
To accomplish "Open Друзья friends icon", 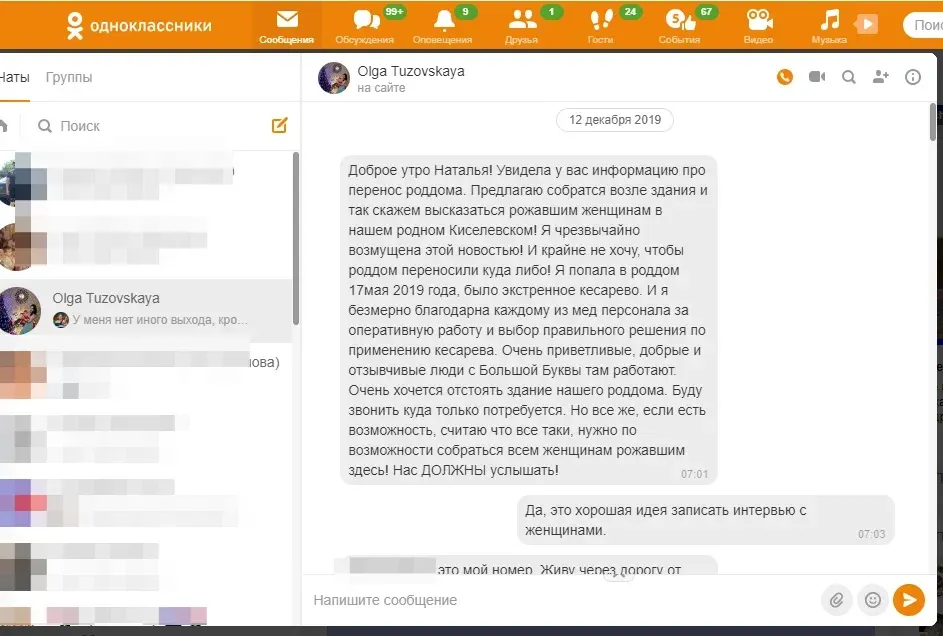I will click(522, 25).
